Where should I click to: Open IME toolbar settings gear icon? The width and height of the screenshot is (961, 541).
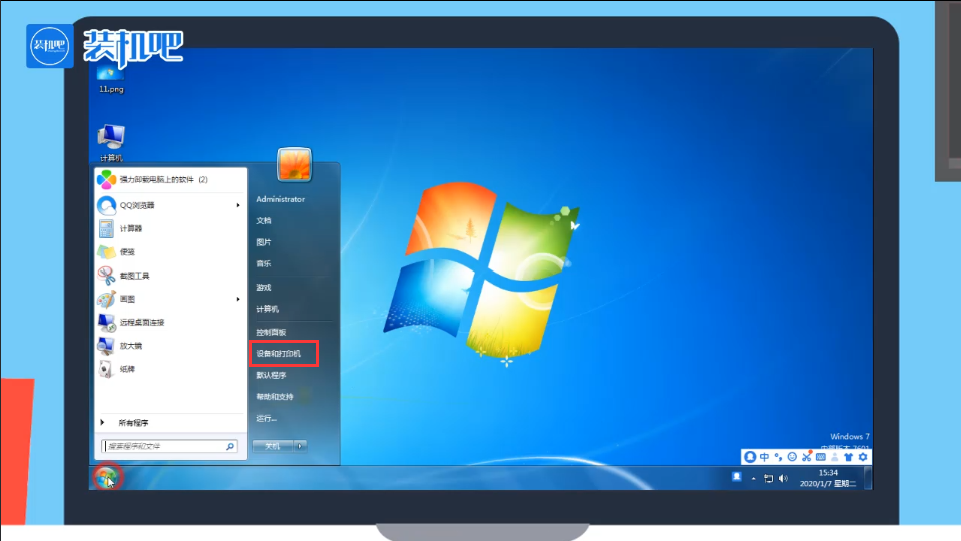pyautogui.click(x=863, y=457)
